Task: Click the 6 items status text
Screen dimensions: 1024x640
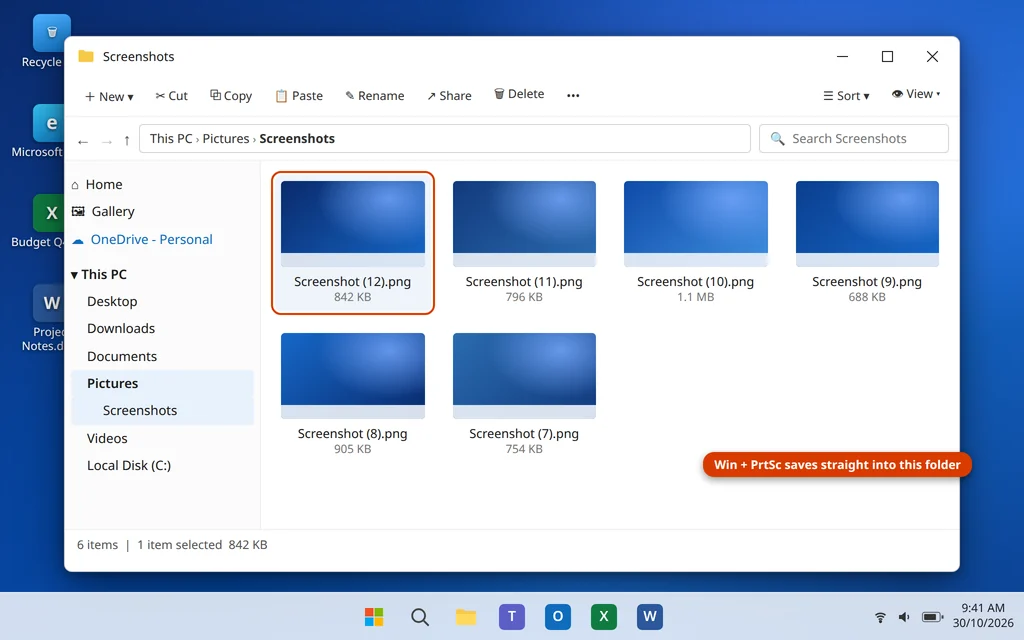Action: tap(97, 545)
